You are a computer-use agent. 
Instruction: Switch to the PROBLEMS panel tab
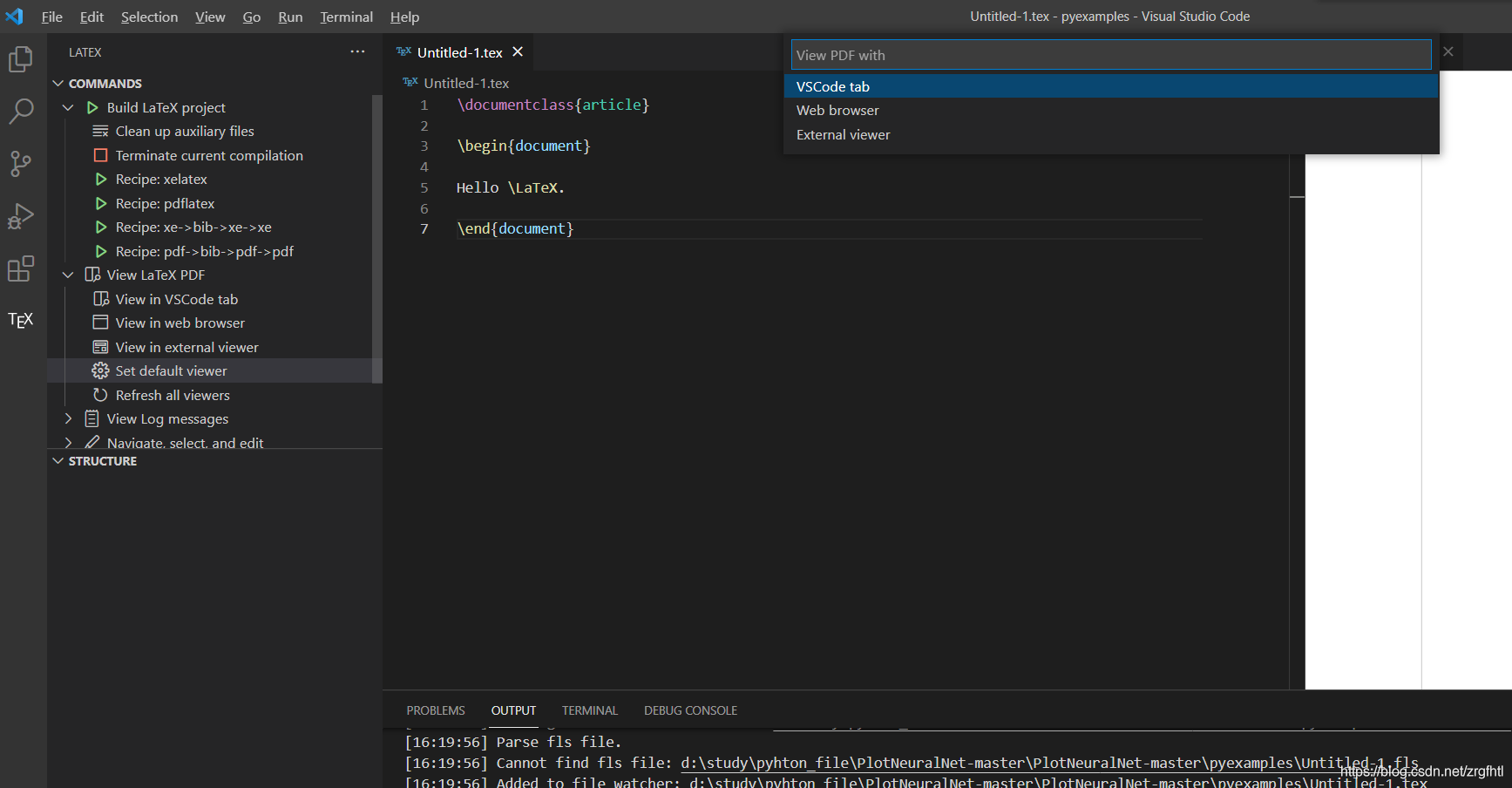click(x=436, y=710)
